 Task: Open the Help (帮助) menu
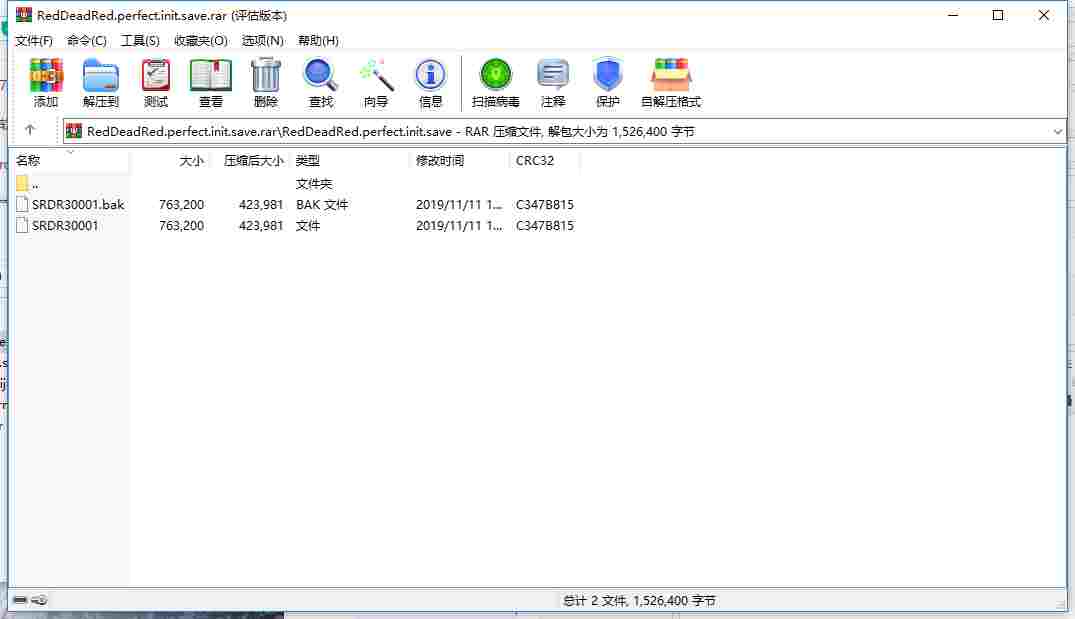coord(318,40)
